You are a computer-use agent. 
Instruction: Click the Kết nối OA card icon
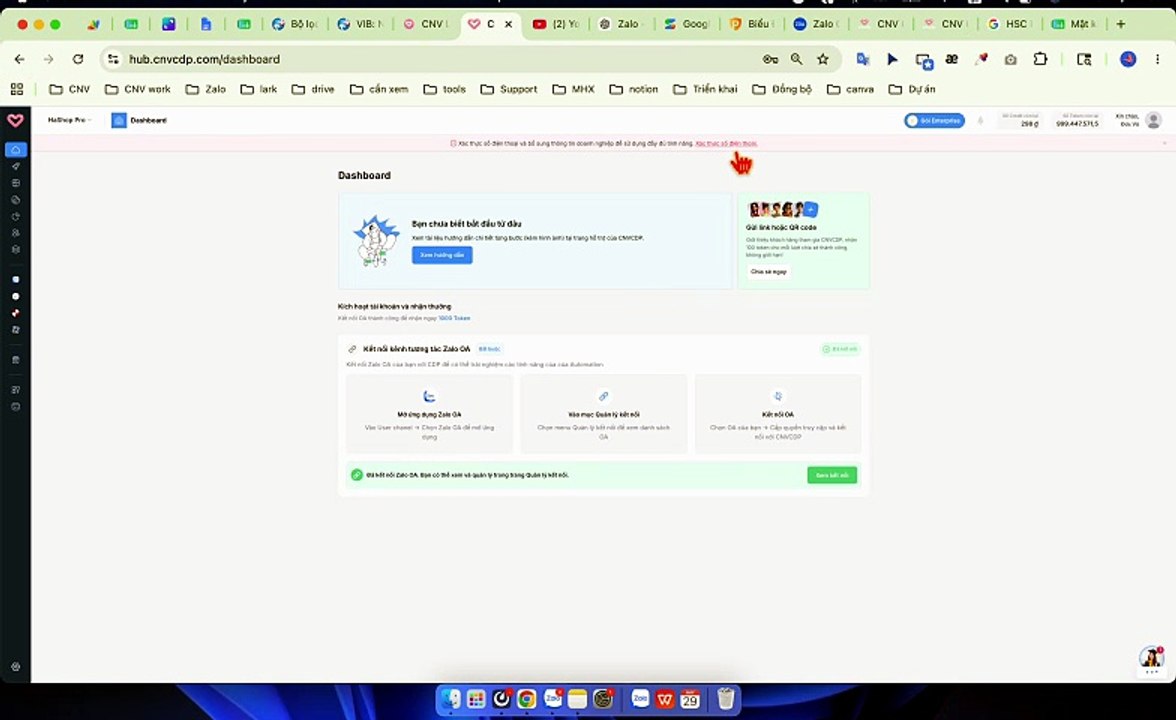[778, 396]
